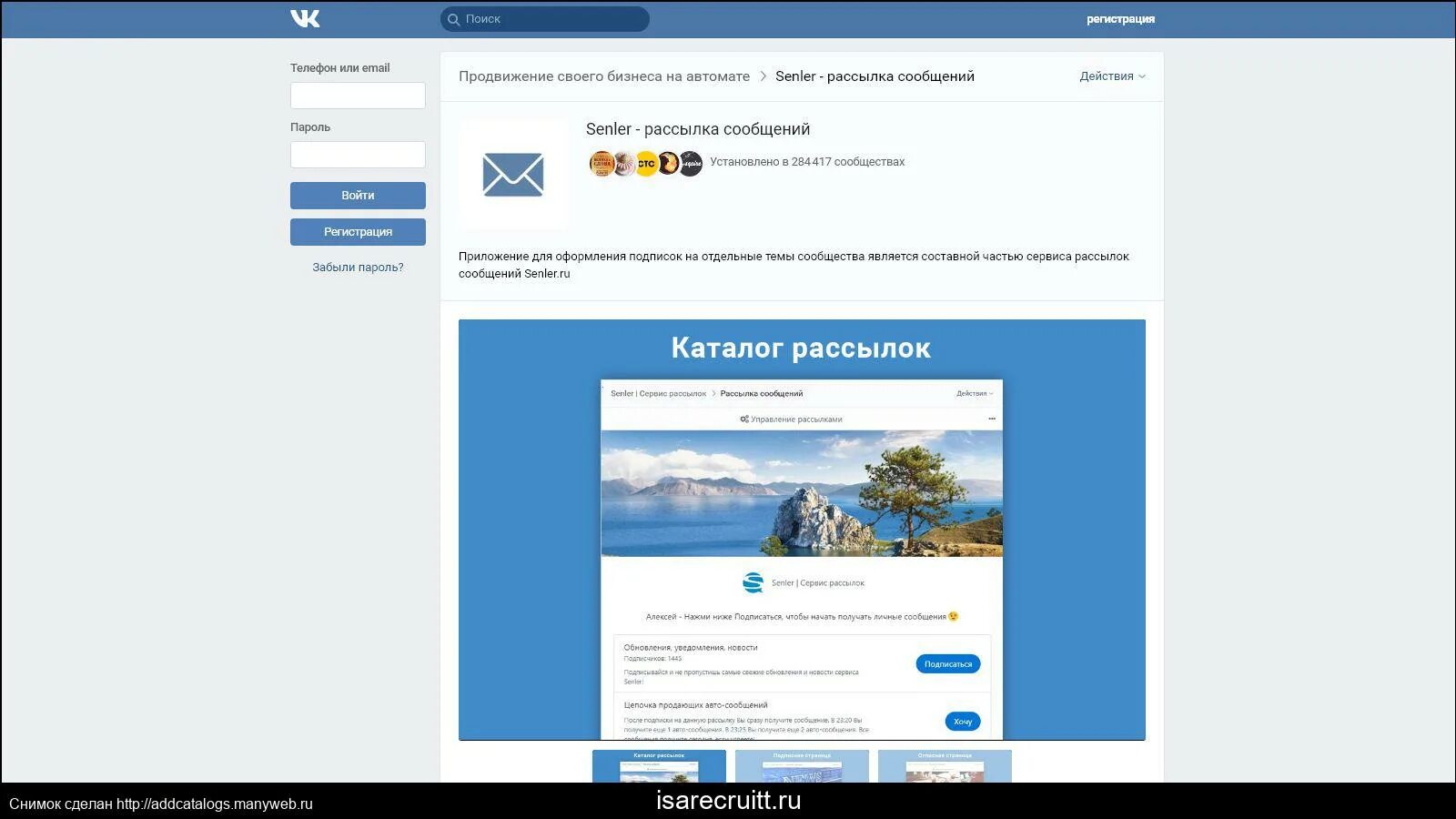Screen dimensions: 1456x819
Task: Select the Каталог рассылок thumbnail
Action: pos(659,766)
